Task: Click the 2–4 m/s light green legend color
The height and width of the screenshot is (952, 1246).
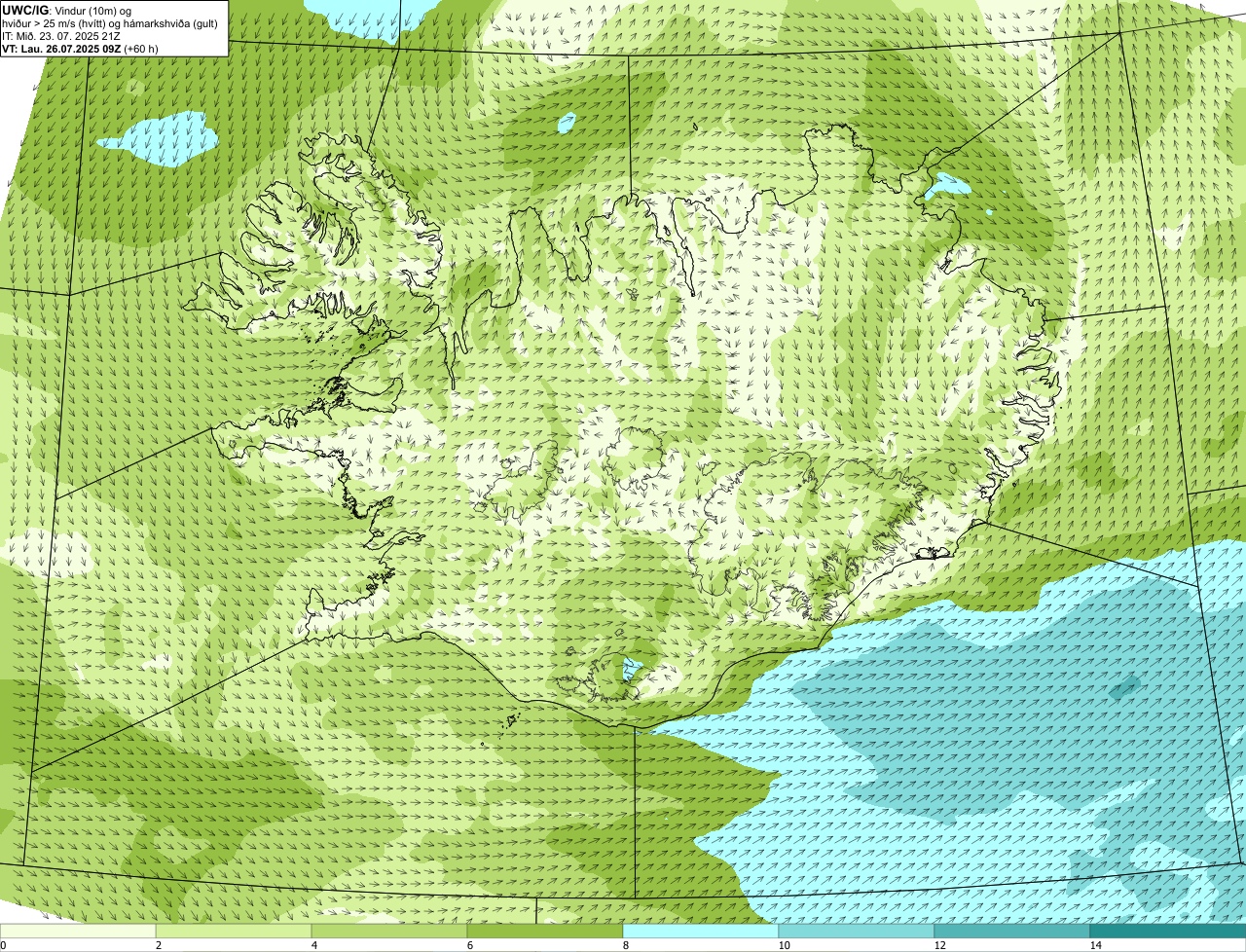Action: 234,932
